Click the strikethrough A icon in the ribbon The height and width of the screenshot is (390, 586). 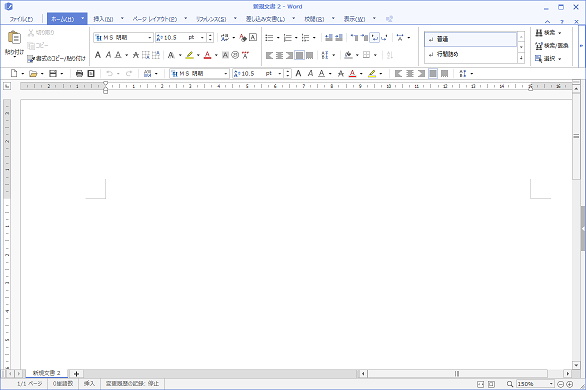click(136, 55)
